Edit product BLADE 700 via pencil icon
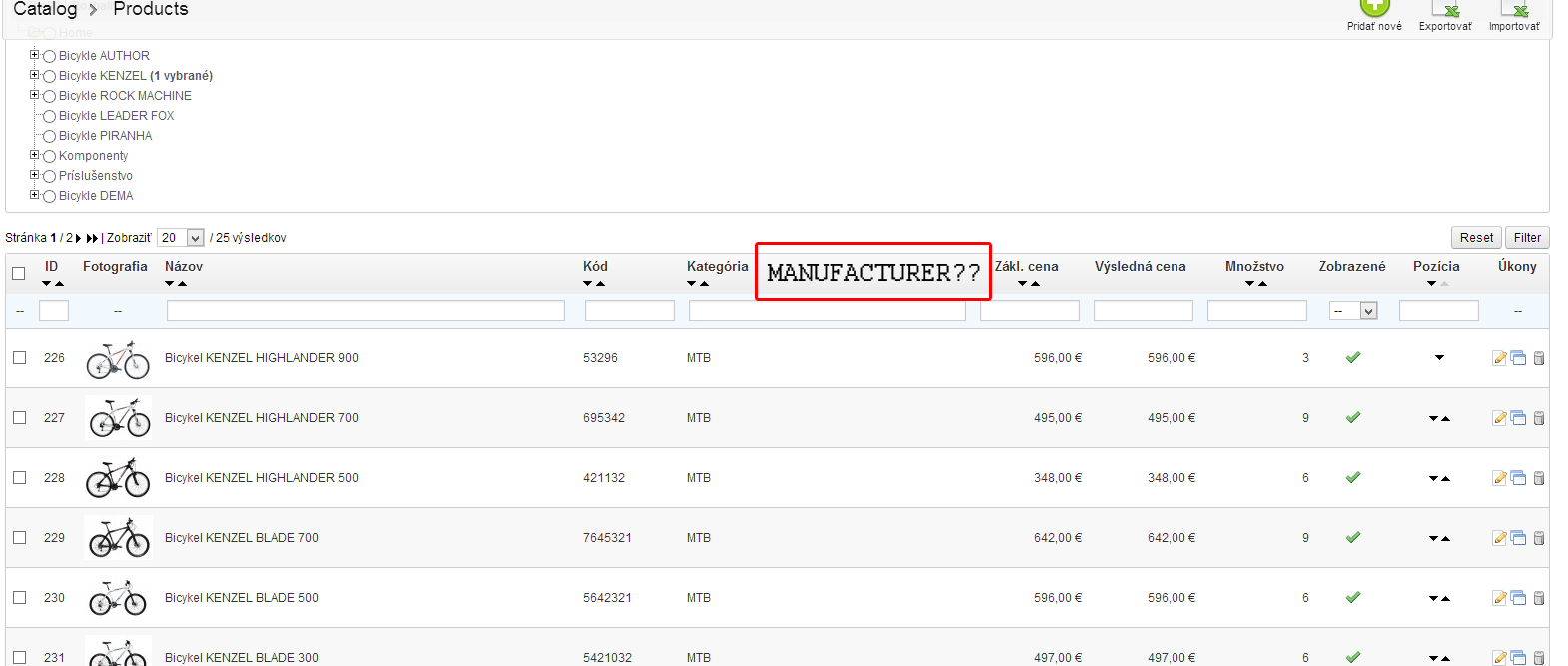 (1499, 538)
